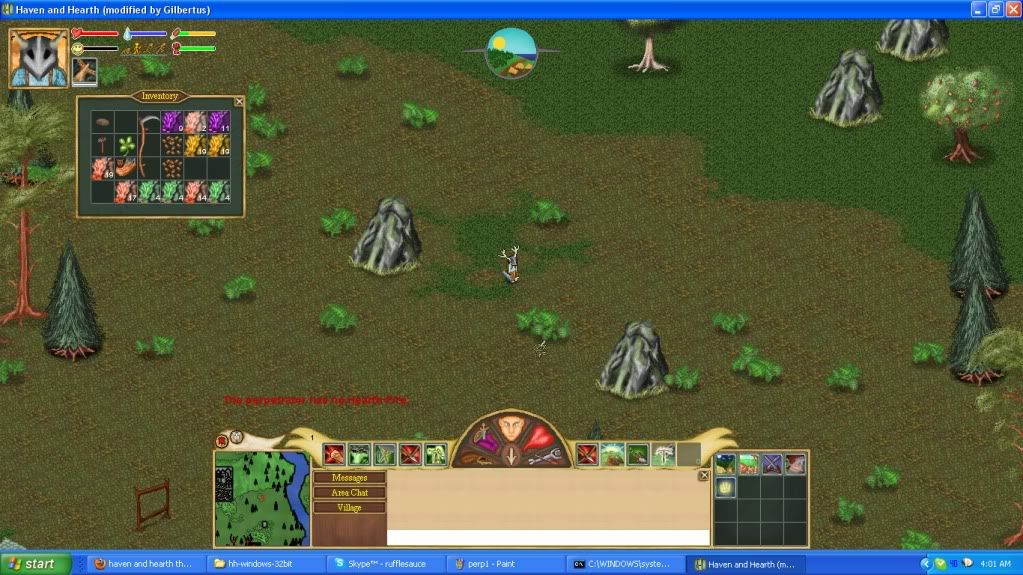Screen dimensions: 1023x575
Task: Pick the orange root item in the inventory
Action: (125, 169)
